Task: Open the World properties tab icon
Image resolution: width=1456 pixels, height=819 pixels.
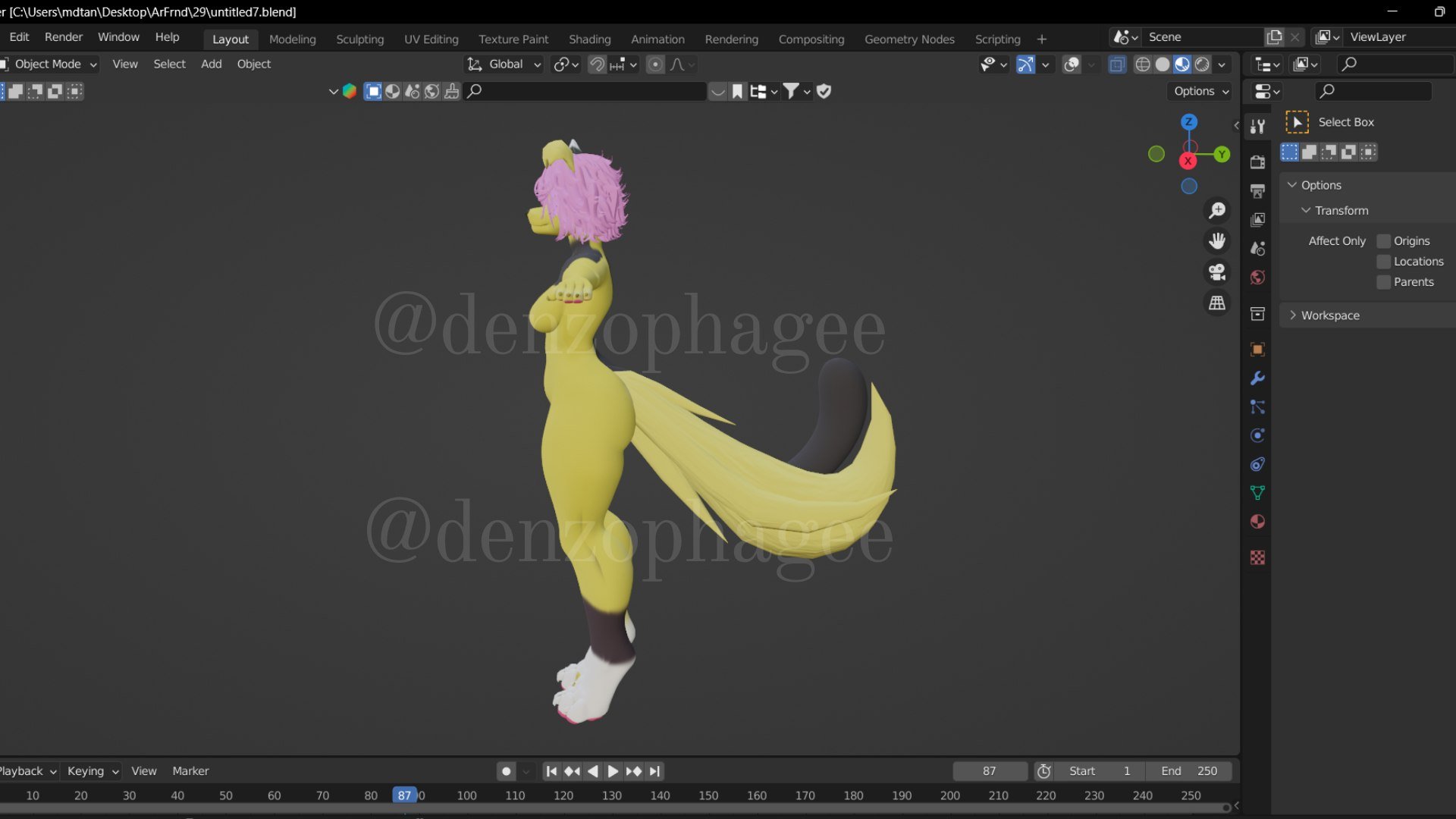Action: pos(1257,278)
